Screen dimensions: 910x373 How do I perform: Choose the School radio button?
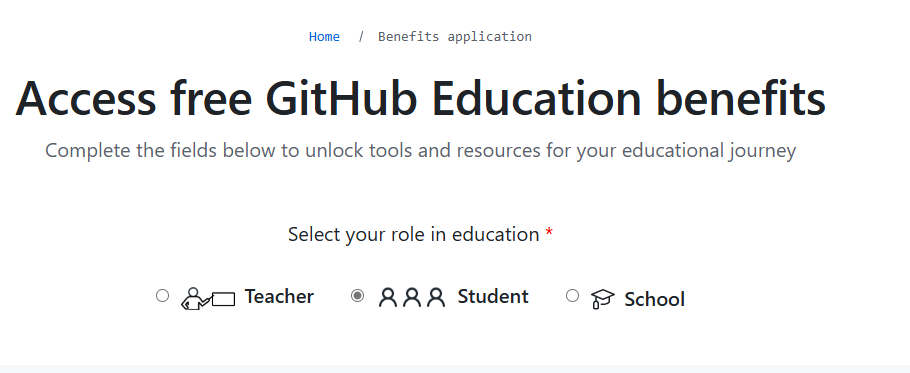[x=572, y=296]
